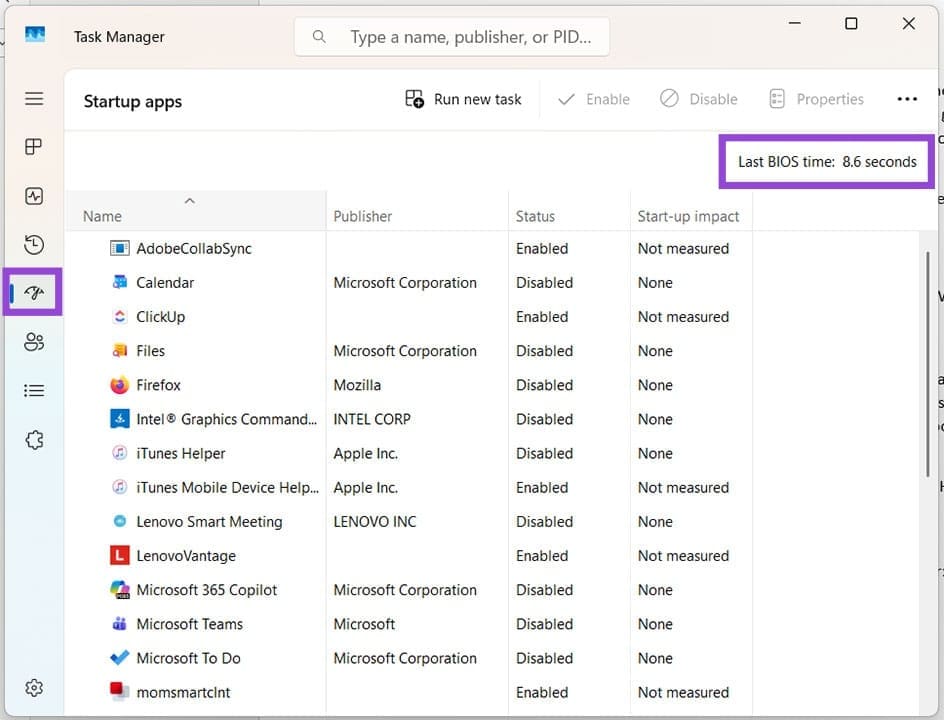Click Enabled status in ClickUp row

[x=542, y=317]
